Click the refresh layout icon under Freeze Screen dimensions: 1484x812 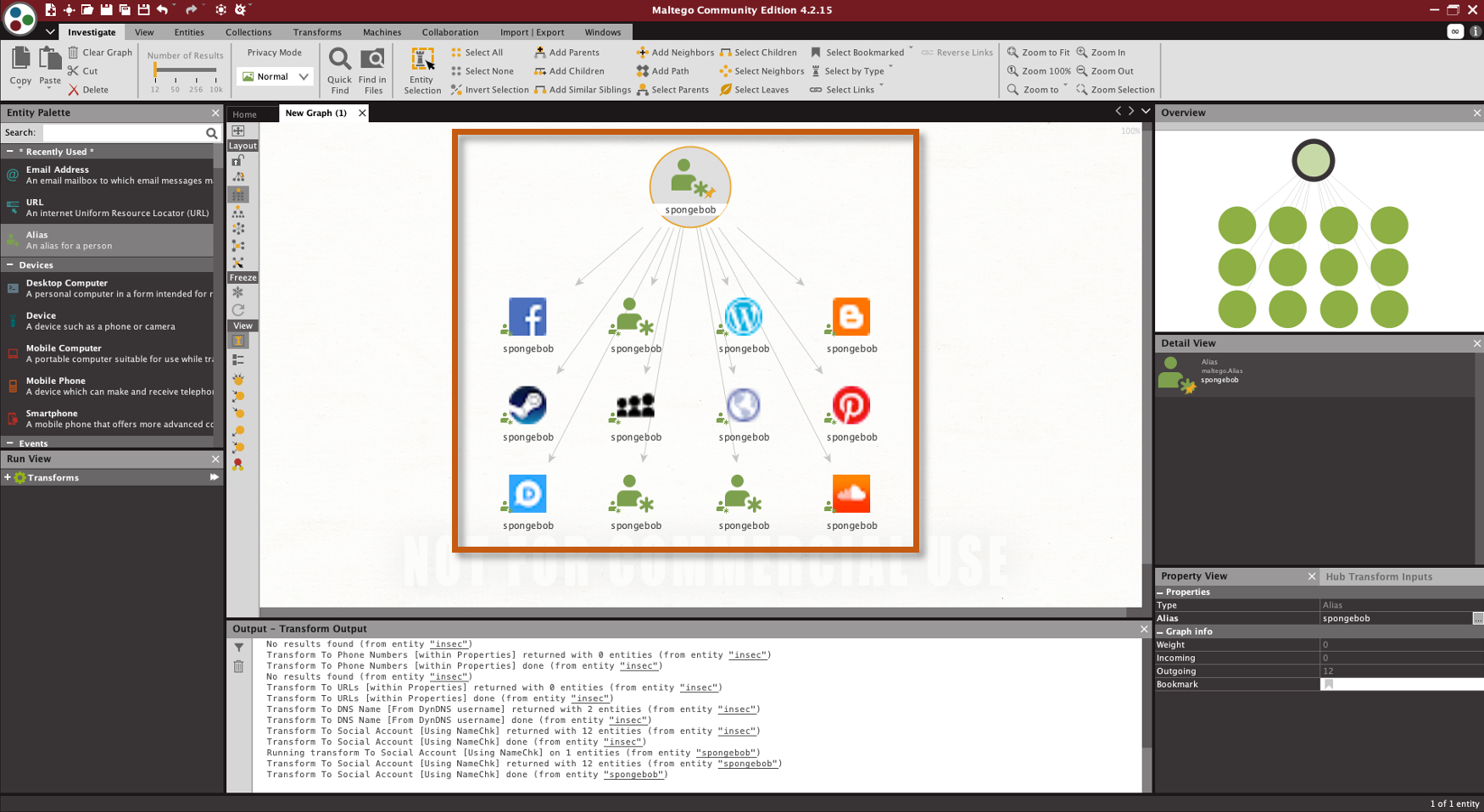click(x=238, y=309)
